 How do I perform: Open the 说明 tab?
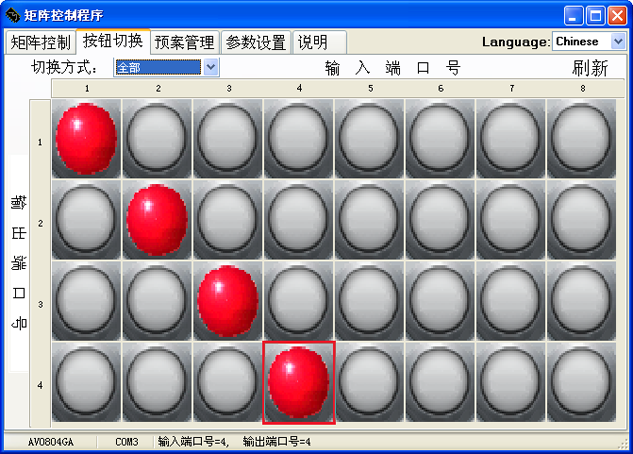(312, 43)
